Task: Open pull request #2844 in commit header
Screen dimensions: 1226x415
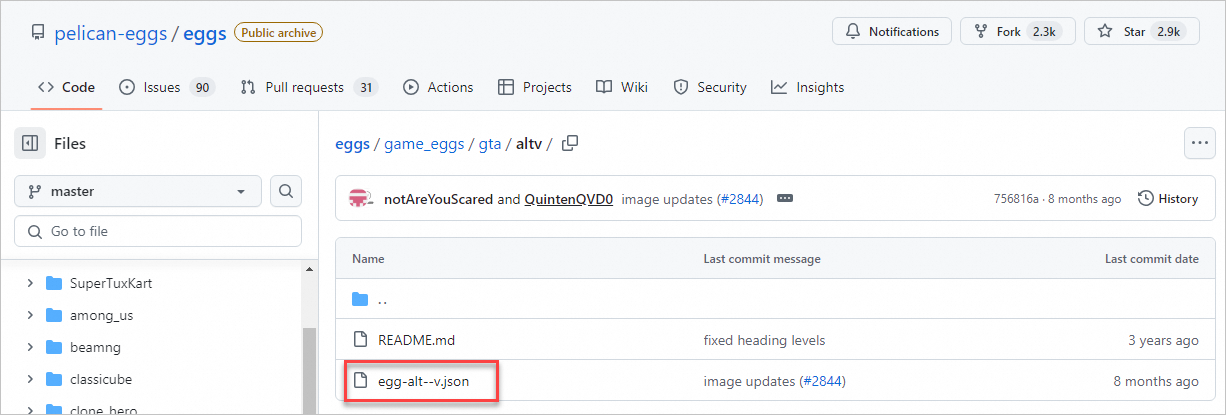Action: coord(739,199)
